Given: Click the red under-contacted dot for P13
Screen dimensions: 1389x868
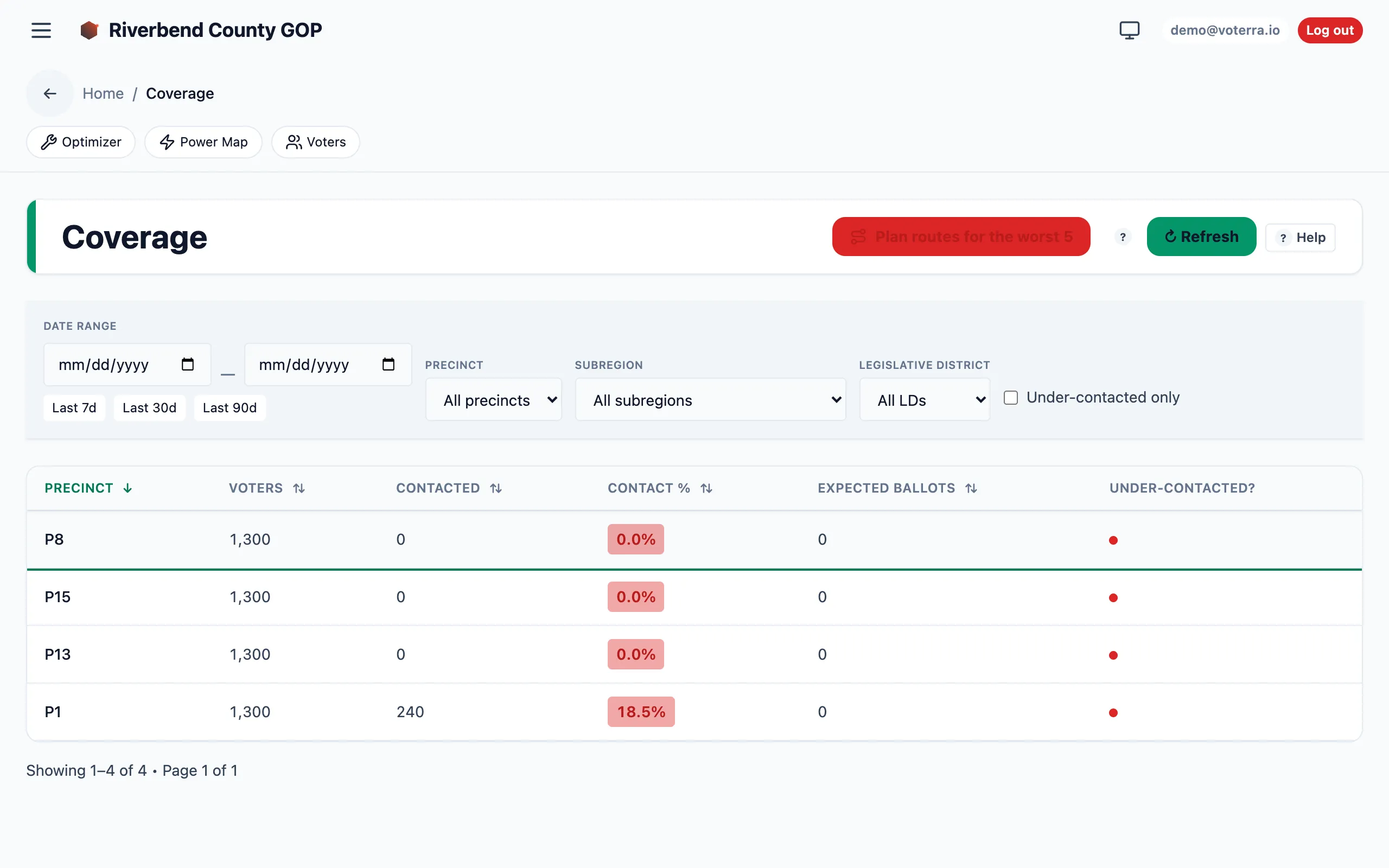Looking at the screenshot, I should click(1113, 655).
